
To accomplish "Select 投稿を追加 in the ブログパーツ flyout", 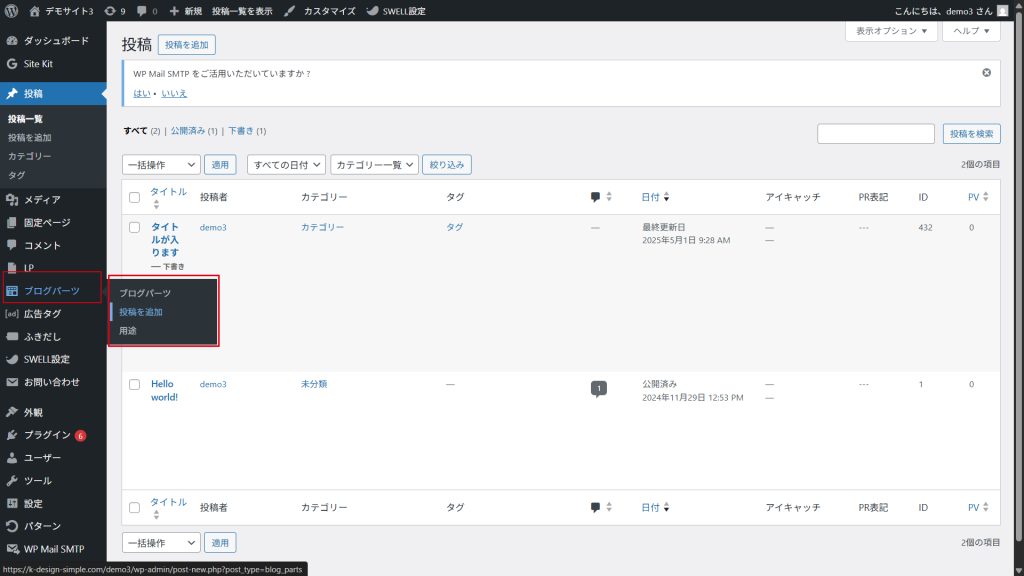I will pyautogui.click(x=141, y=312).
